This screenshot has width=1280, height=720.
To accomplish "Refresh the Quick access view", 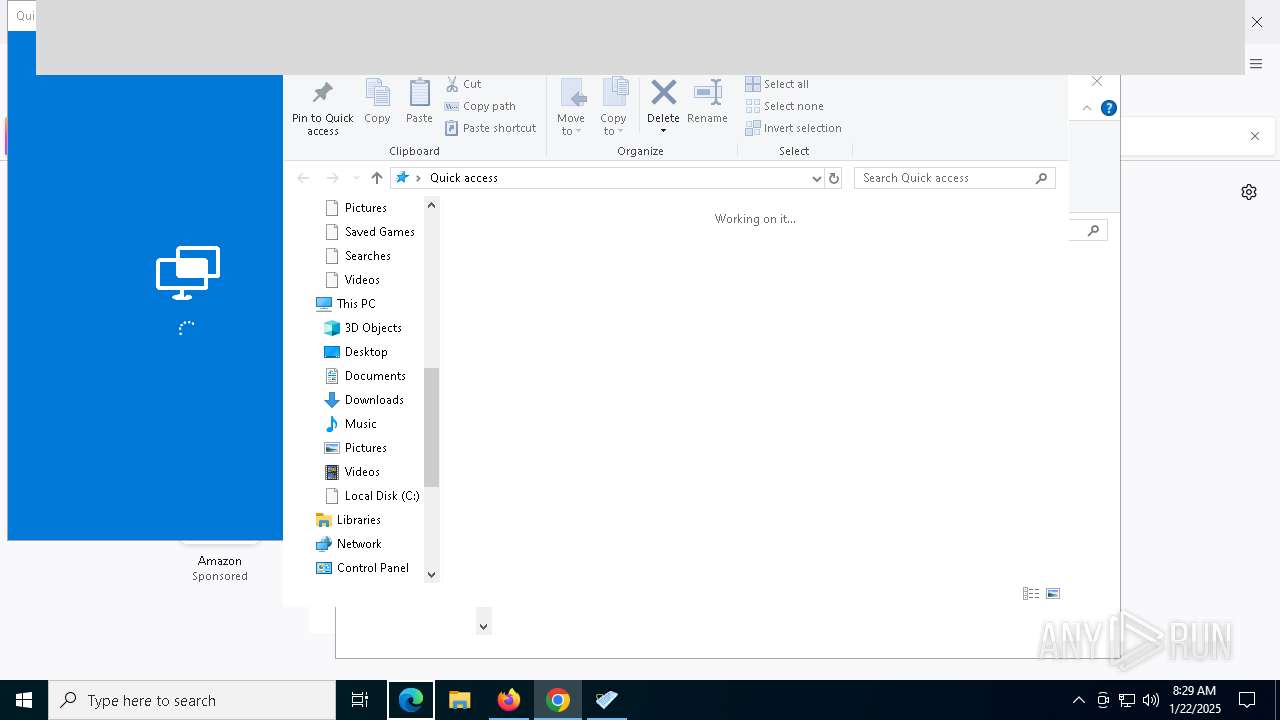I will click(x=834, y=178).
